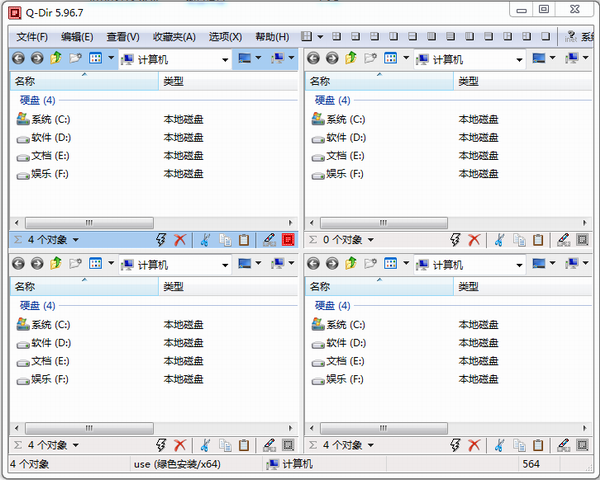Go up one folder in top-right pane

[351, 58]
